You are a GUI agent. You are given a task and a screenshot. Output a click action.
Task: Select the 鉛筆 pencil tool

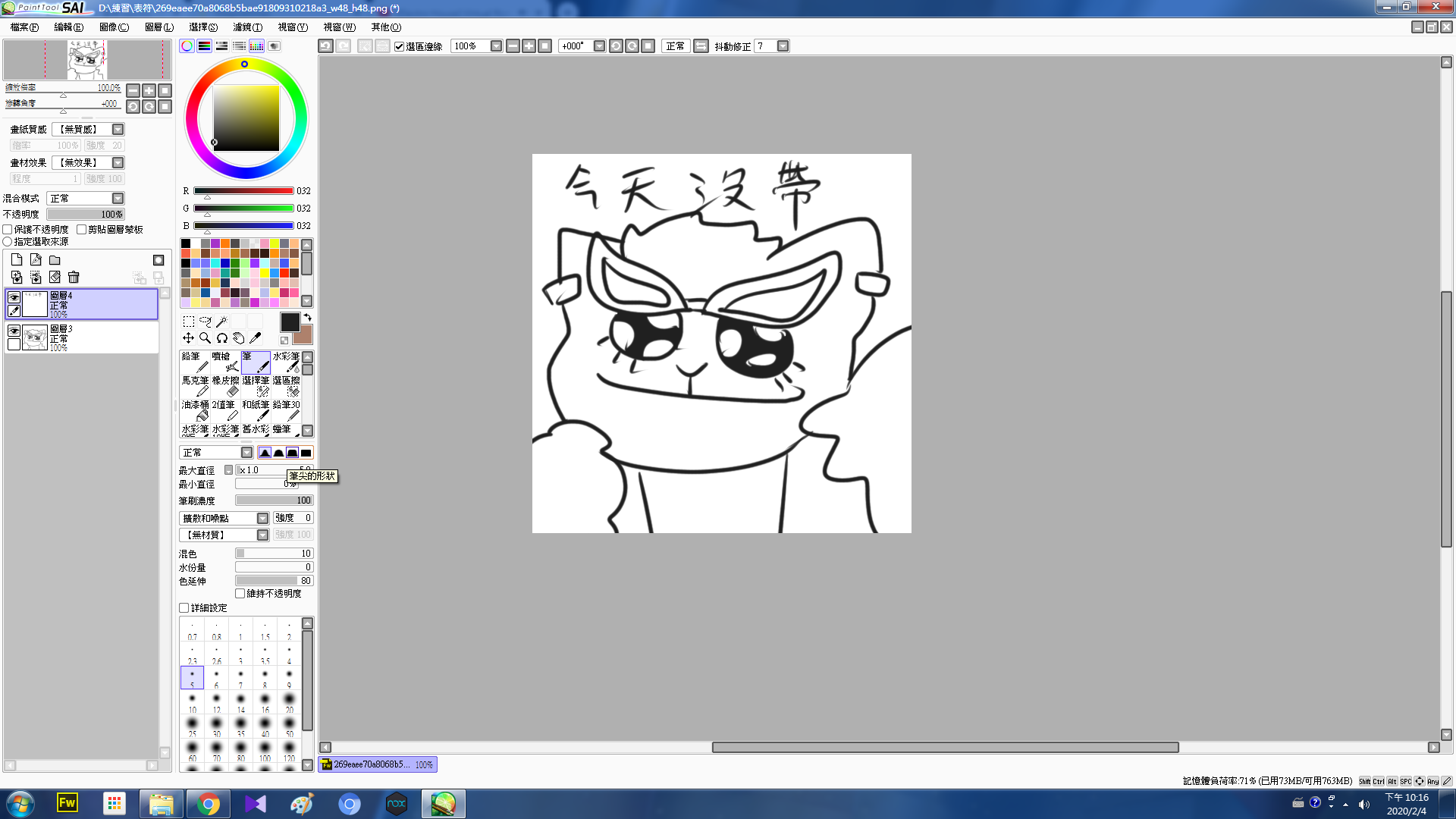195,362
